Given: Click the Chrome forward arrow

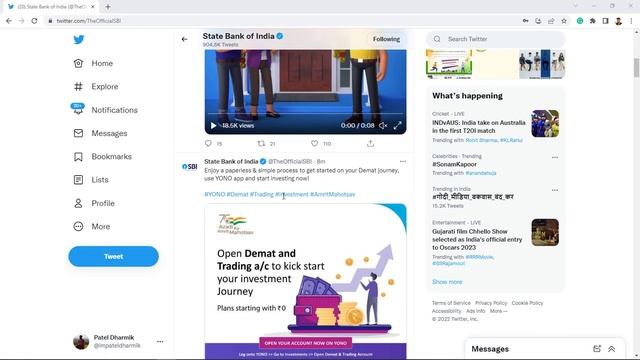Looking at the screenshot, I should (x=22, y=21).
